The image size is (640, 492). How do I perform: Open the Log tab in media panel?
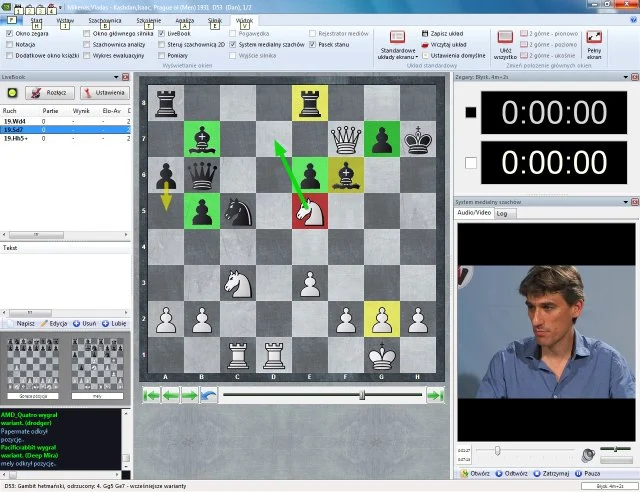point(501,213)
